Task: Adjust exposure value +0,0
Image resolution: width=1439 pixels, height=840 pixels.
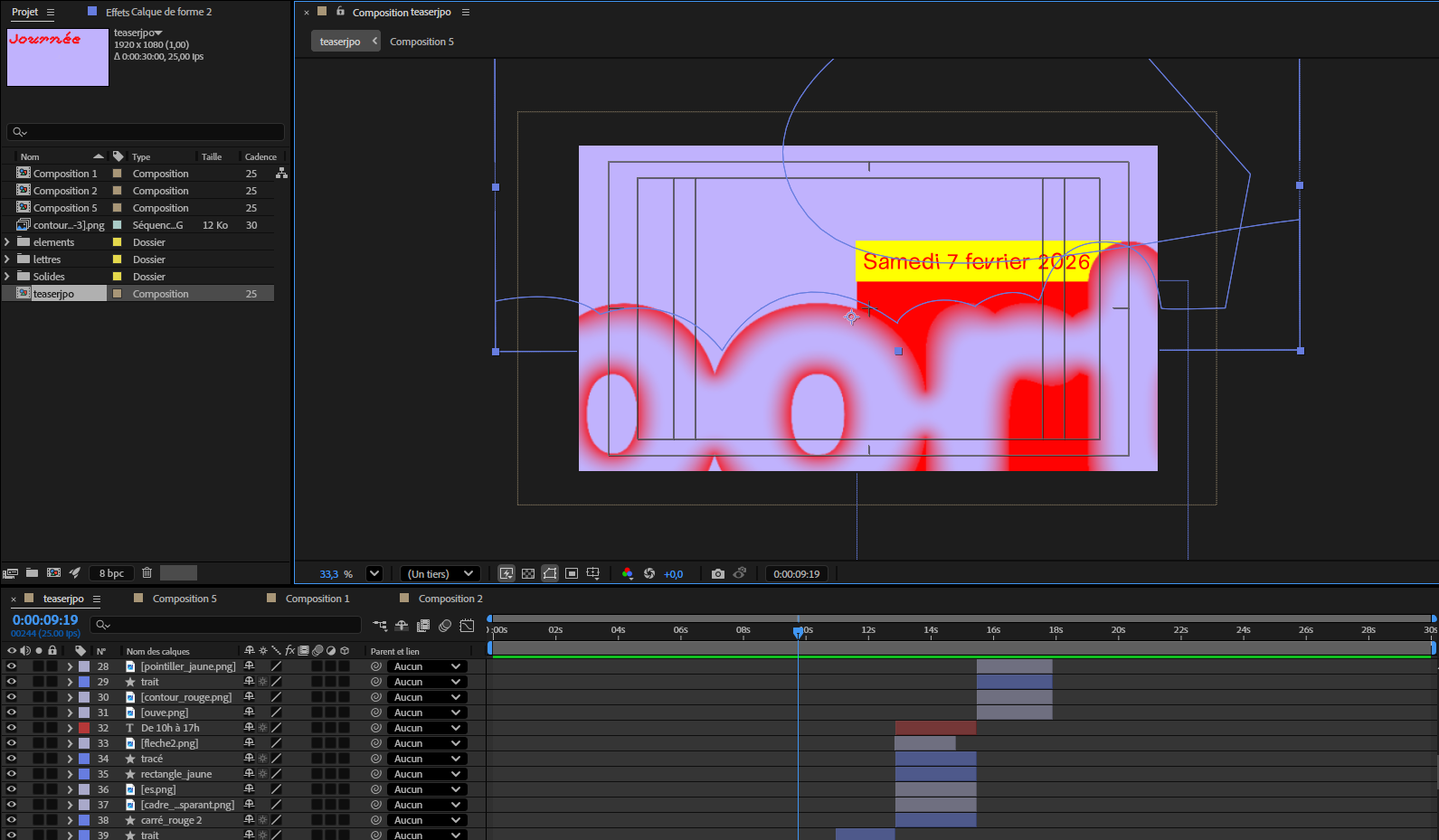Action: [674, 574]
